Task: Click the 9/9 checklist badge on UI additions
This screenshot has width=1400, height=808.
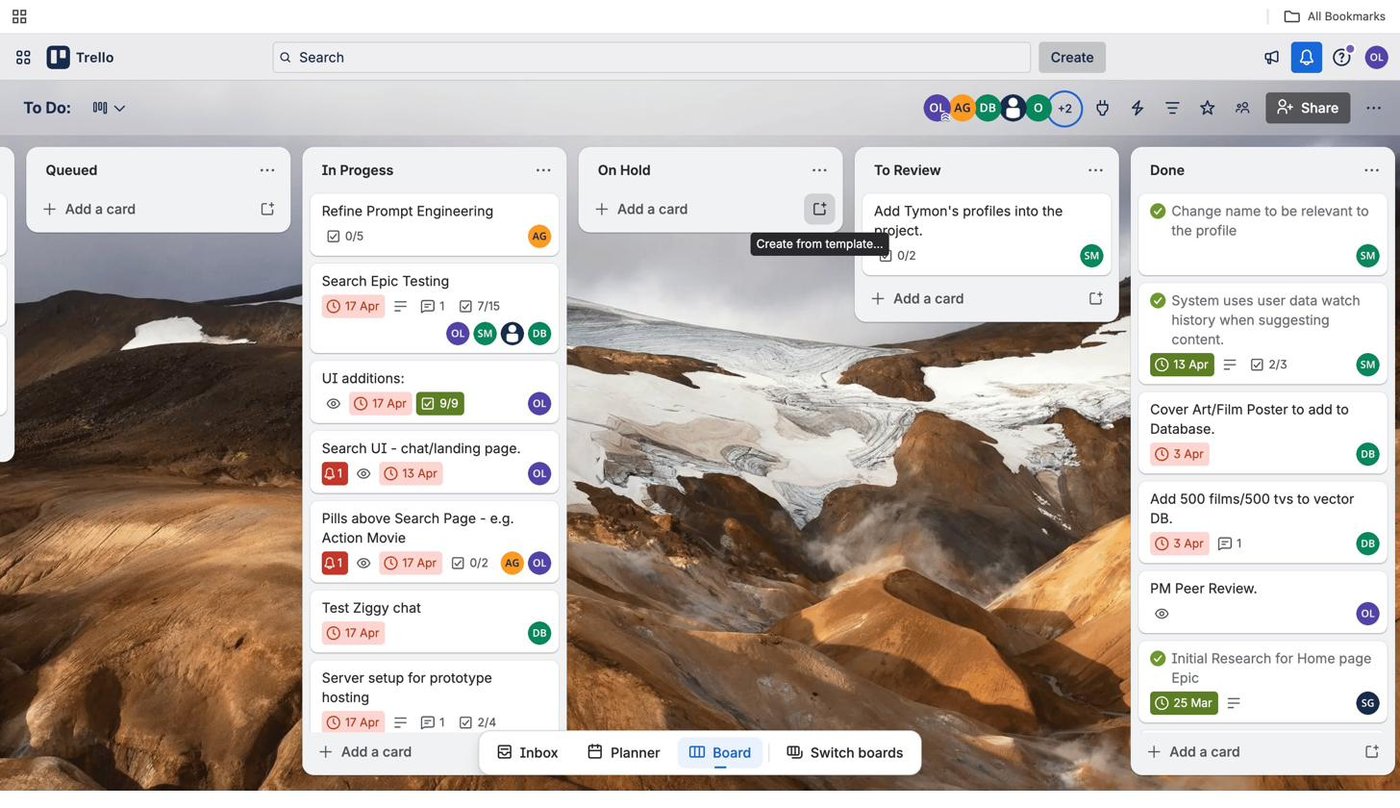Action: pyautogui.click(x=440, y=403)
